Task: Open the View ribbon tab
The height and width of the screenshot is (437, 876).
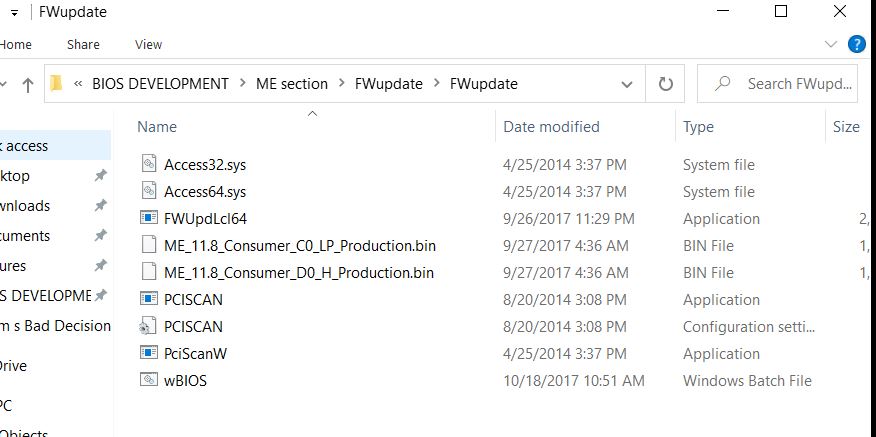Action: click(x=148, y=45)
